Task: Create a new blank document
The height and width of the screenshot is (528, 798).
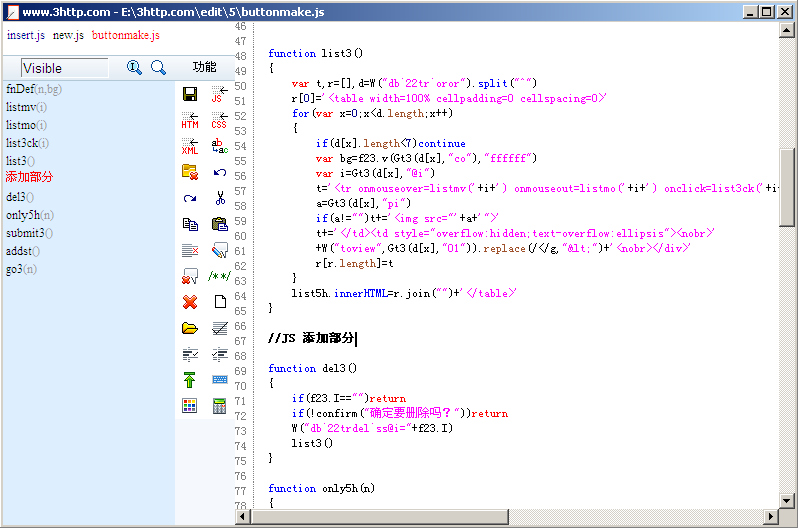Action: (220, 302)
